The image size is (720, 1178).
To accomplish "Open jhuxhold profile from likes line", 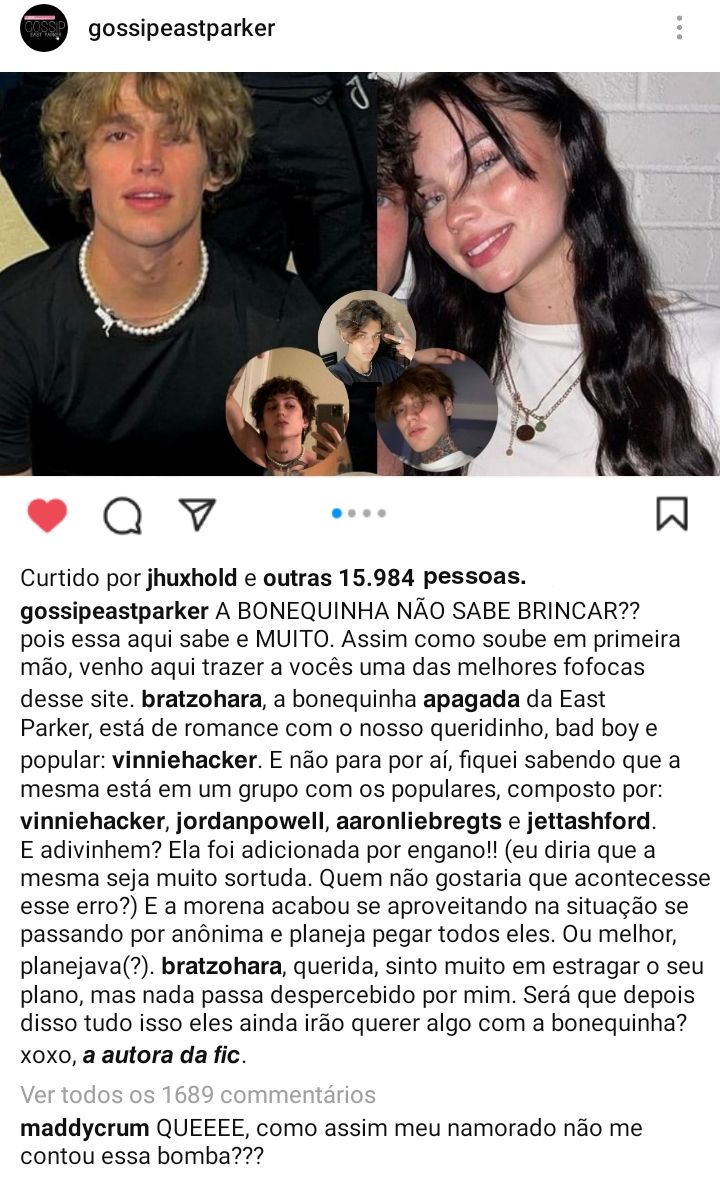I will point(192,578).
